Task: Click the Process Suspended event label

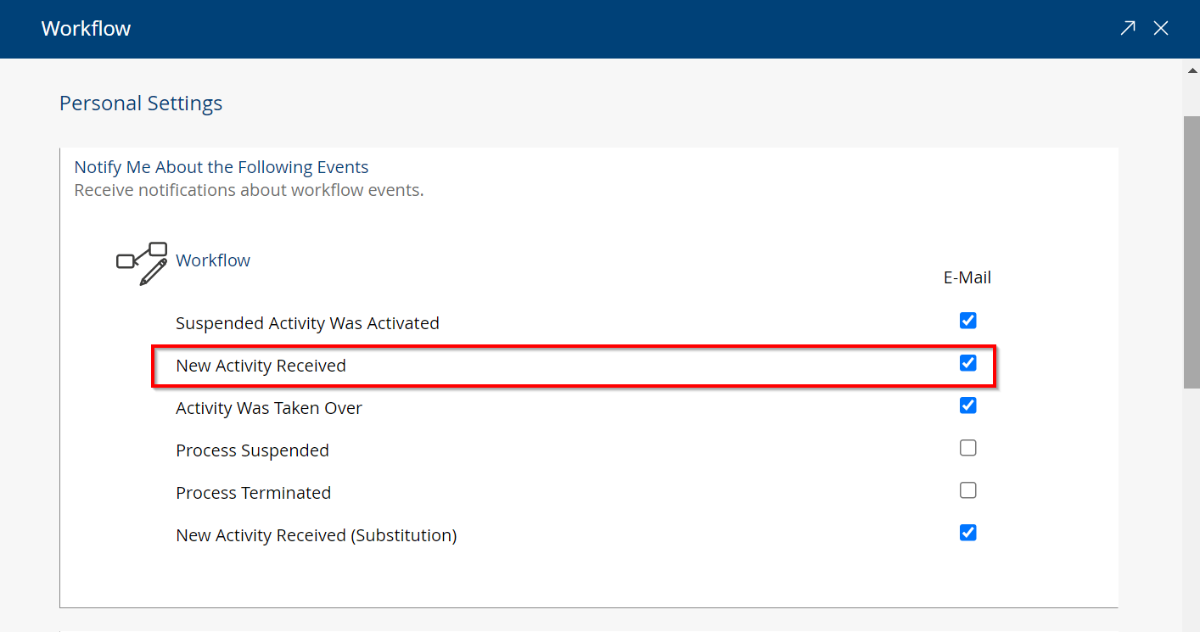Action: pyautogui.click(x=252, y=451)
